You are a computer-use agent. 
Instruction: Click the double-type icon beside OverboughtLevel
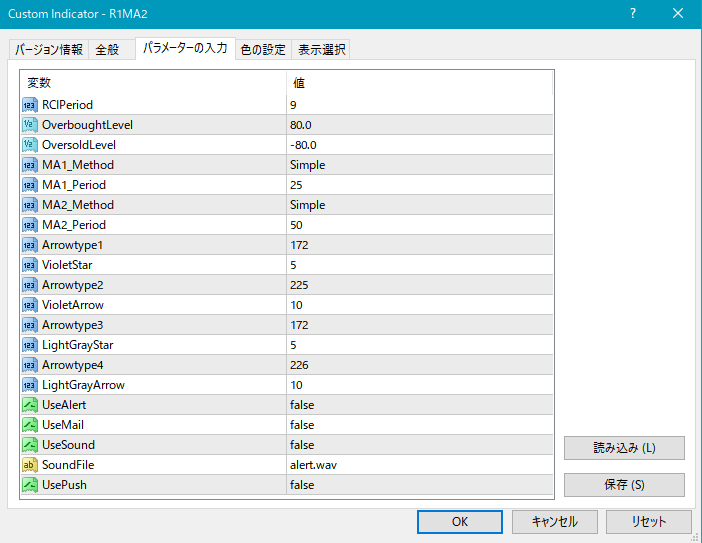click(29, 125)
